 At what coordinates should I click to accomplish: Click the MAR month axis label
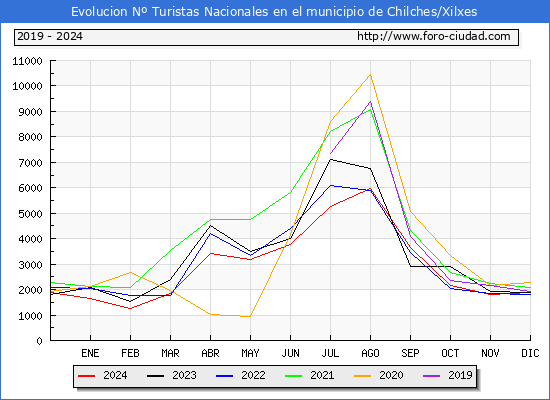[170, 353]
